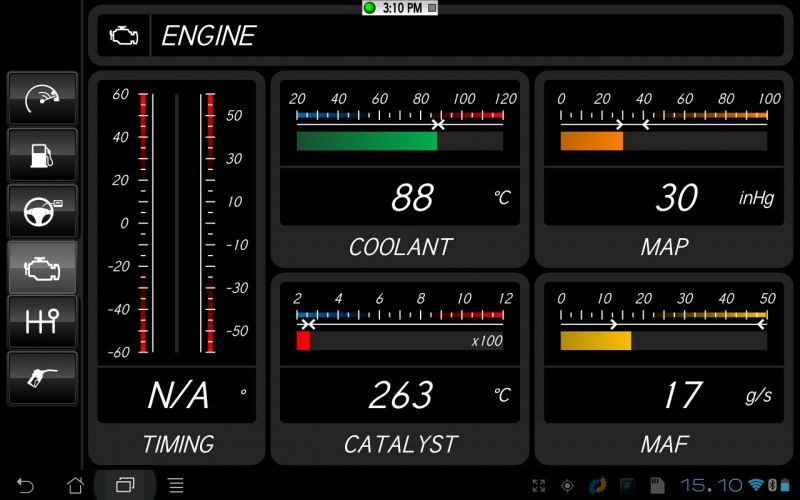Viewport: 800px width, 500px height.
Task: Select the steering wheel driving page
Action: (42, 211)
